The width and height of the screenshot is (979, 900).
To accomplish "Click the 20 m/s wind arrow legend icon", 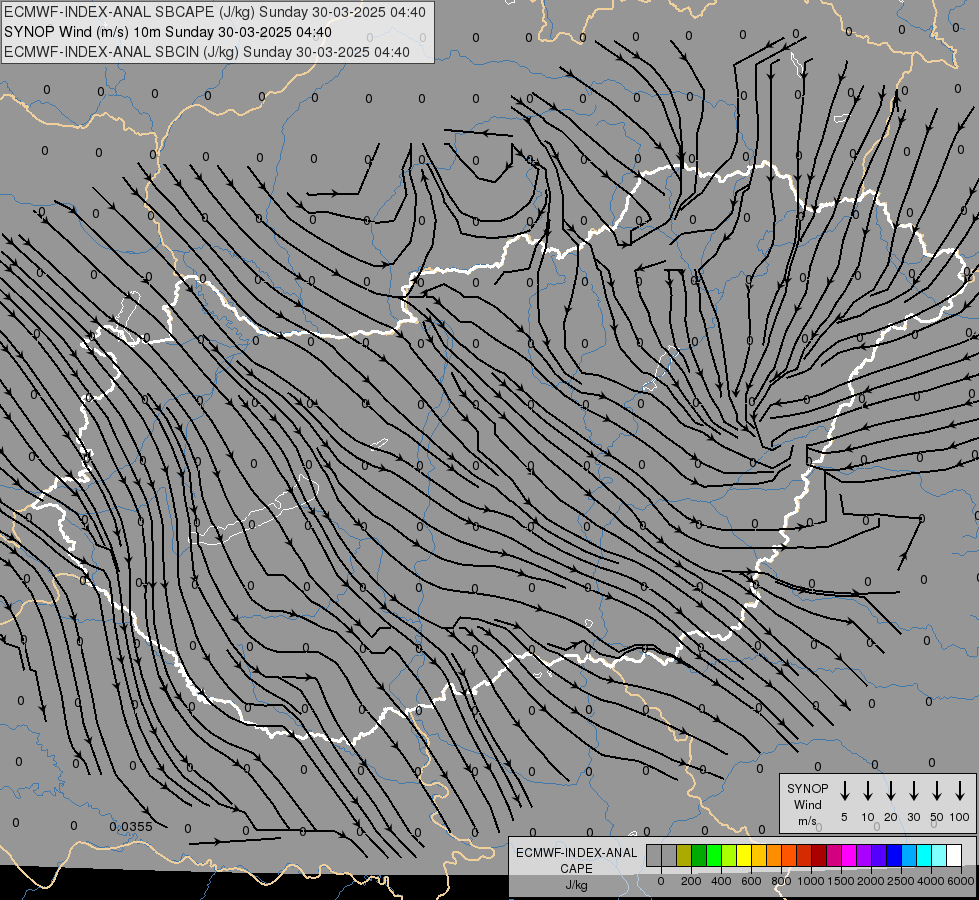I will coord(890,790).
